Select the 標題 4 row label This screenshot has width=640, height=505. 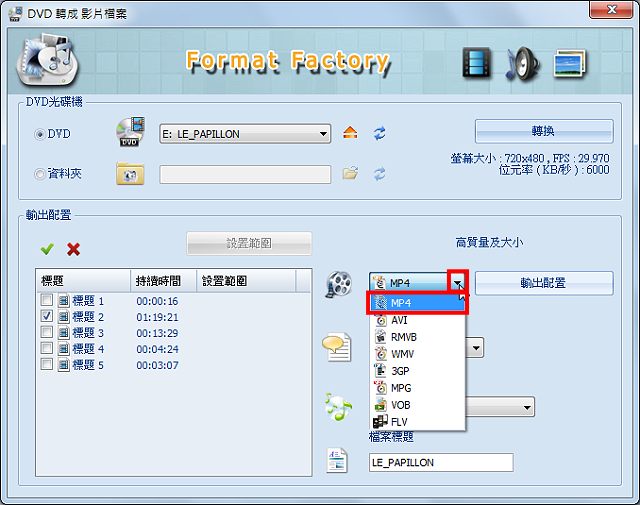tap(88, 349)
